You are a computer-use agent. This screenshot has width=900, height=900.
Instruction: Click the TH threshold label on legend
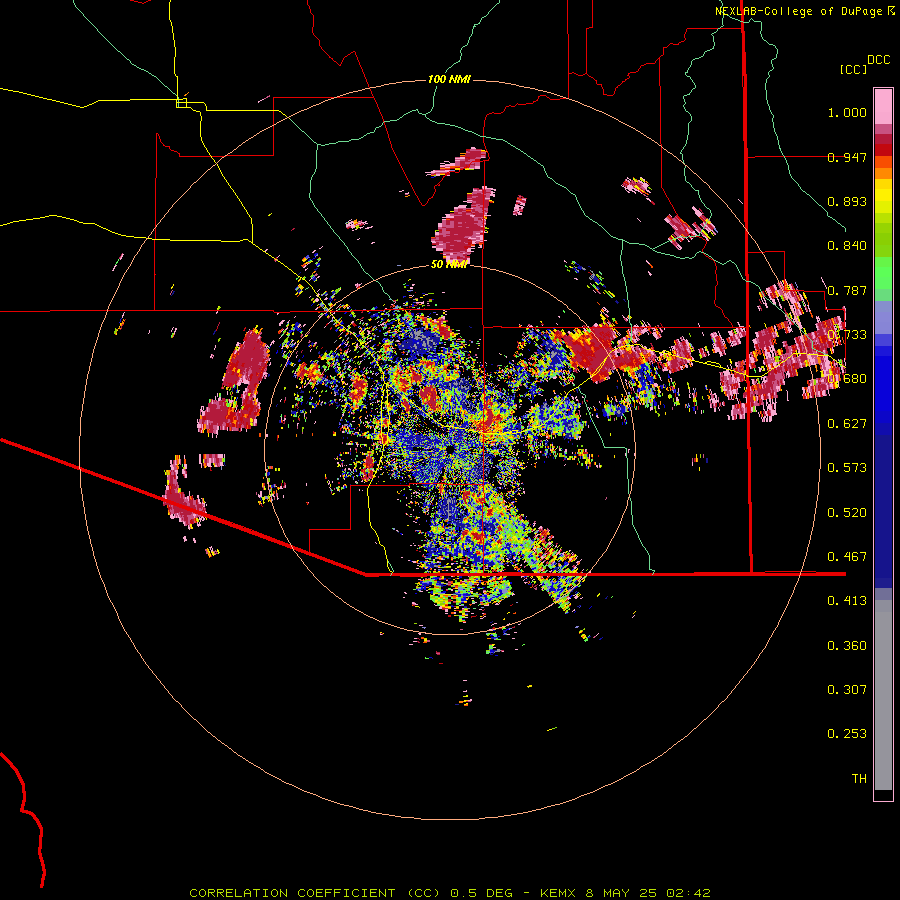859,779
